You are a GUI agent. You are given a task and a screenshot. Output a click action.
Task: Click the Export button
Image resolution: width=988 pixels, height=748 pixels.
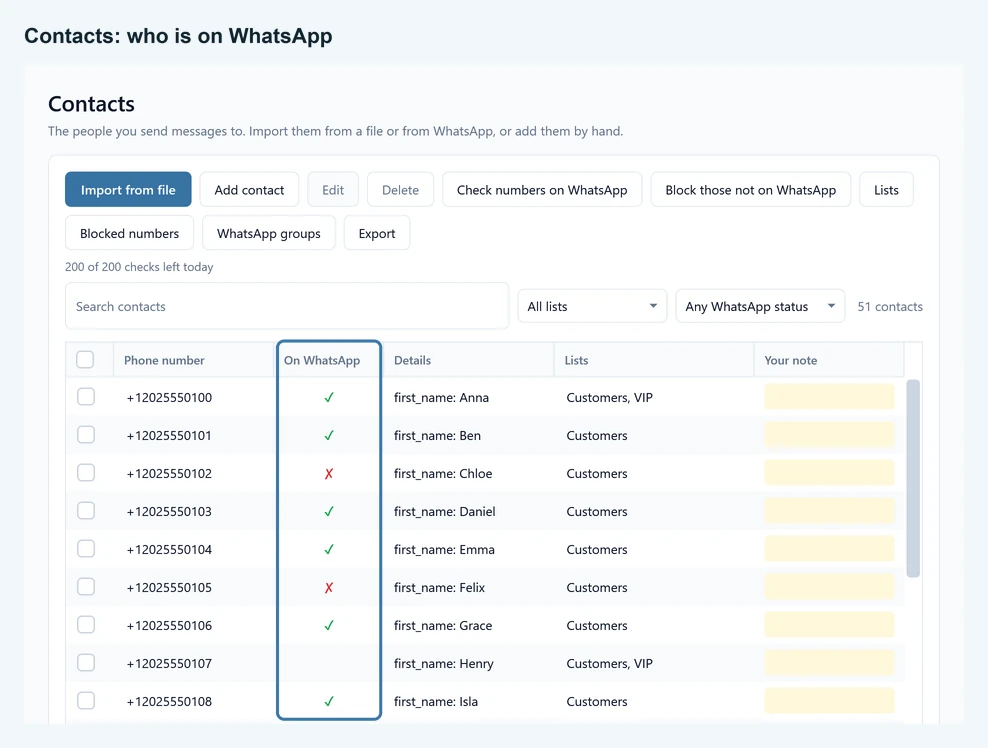377,233
